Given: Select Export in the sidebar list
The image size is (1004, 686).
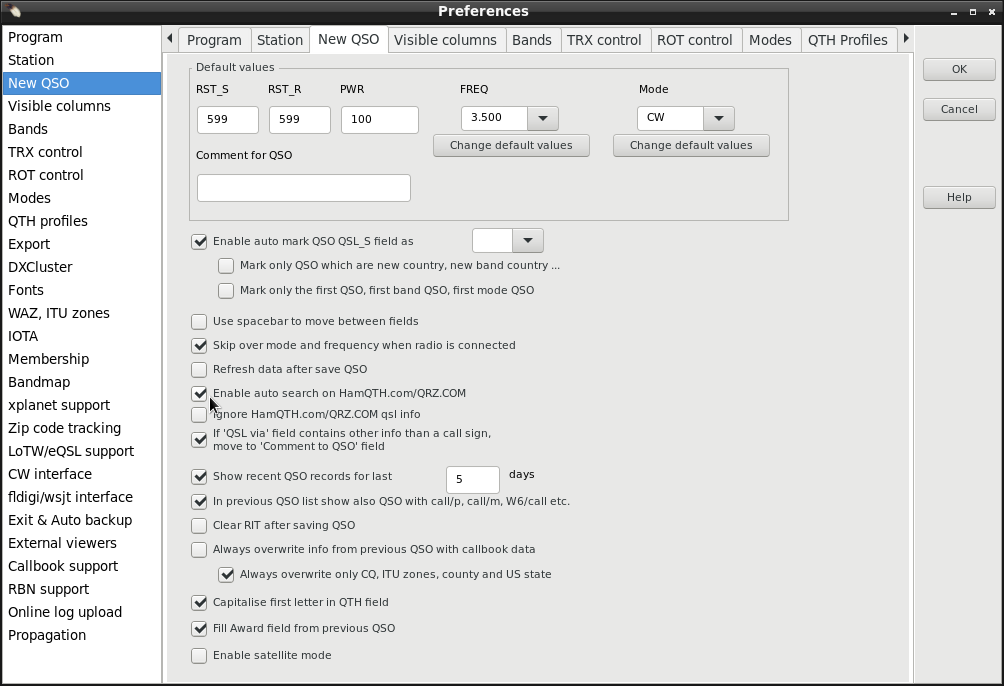Looking at the screenshot, I should click(x=82, y=244).
